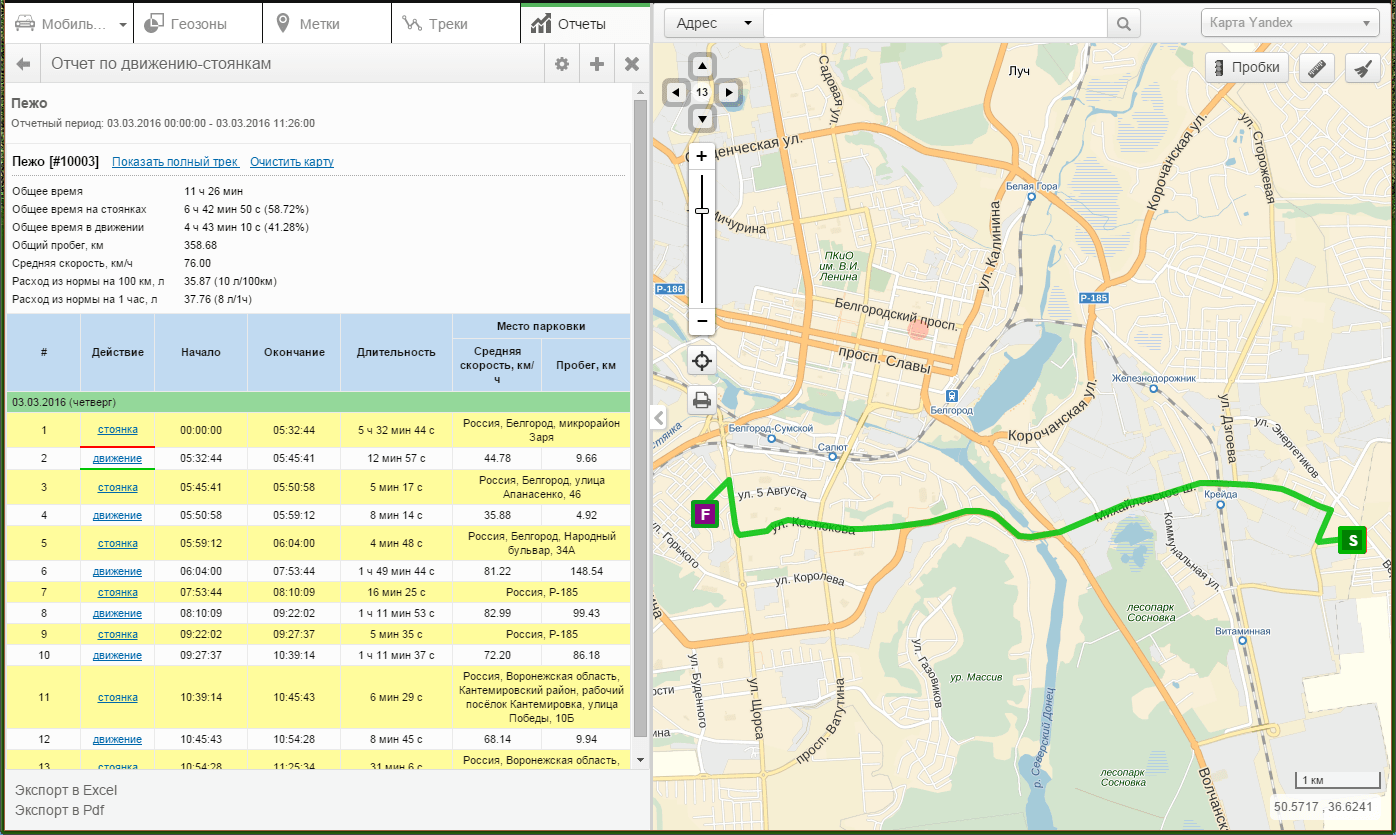
Task: Click 'Показать полный трек' link
Action: 175,162
